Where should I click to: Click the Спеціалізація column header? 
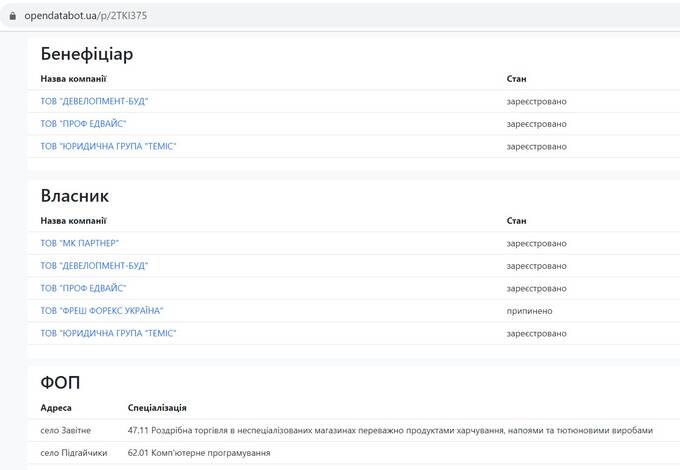click(x=157, y=408)
